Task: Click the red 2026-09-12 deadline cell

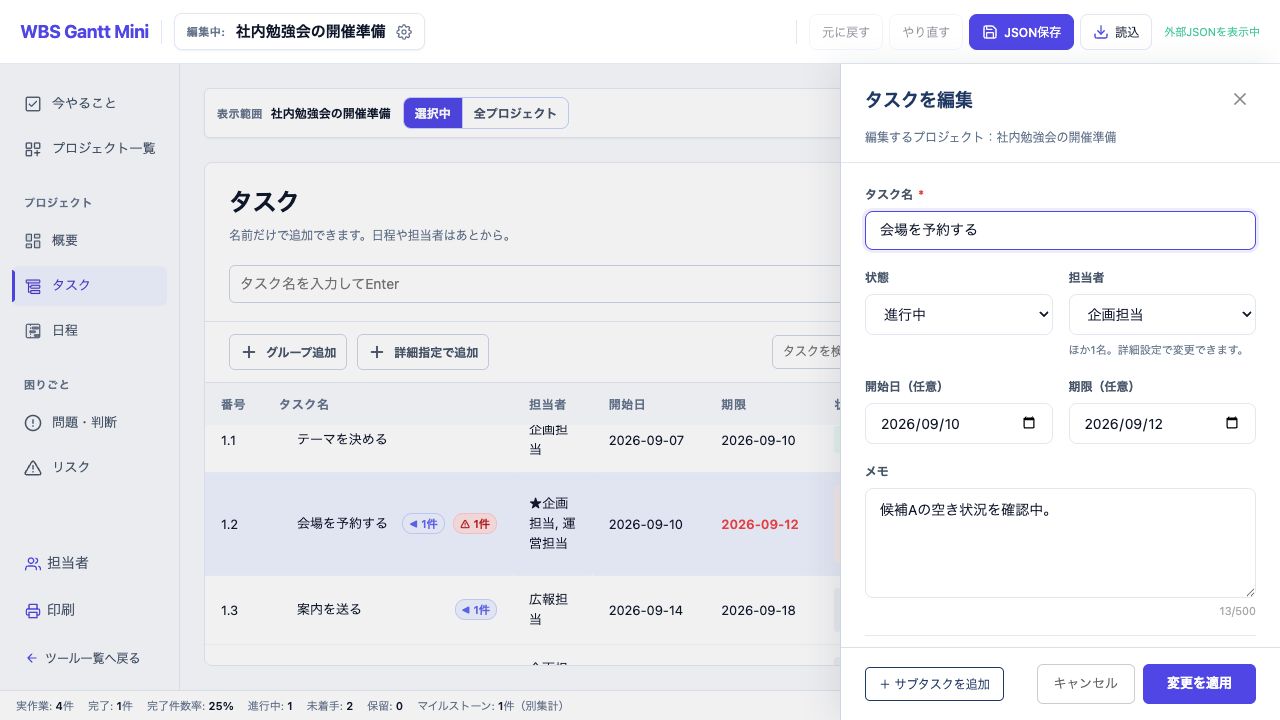Action: pos(760,524)
